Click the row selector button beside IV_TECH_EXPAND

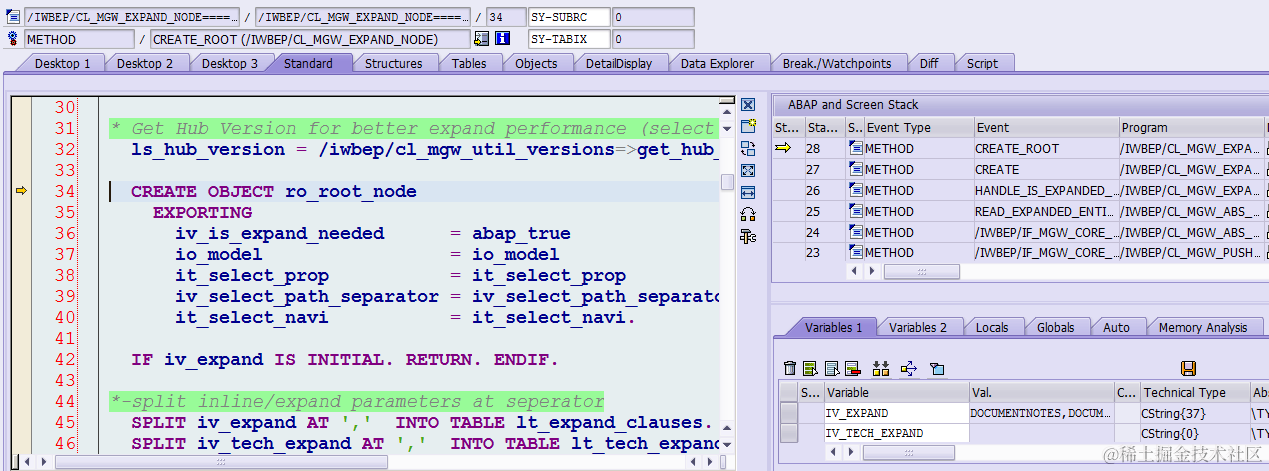pos(789,433)
